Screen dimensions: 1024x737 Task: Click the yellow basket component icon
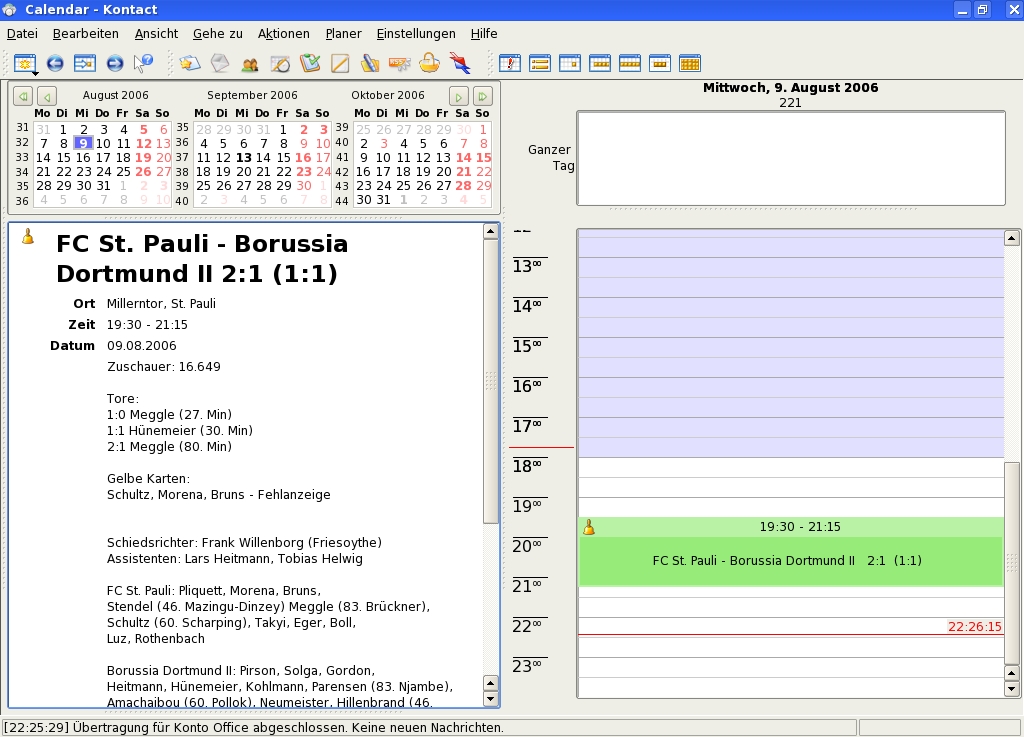pos(430,63)
